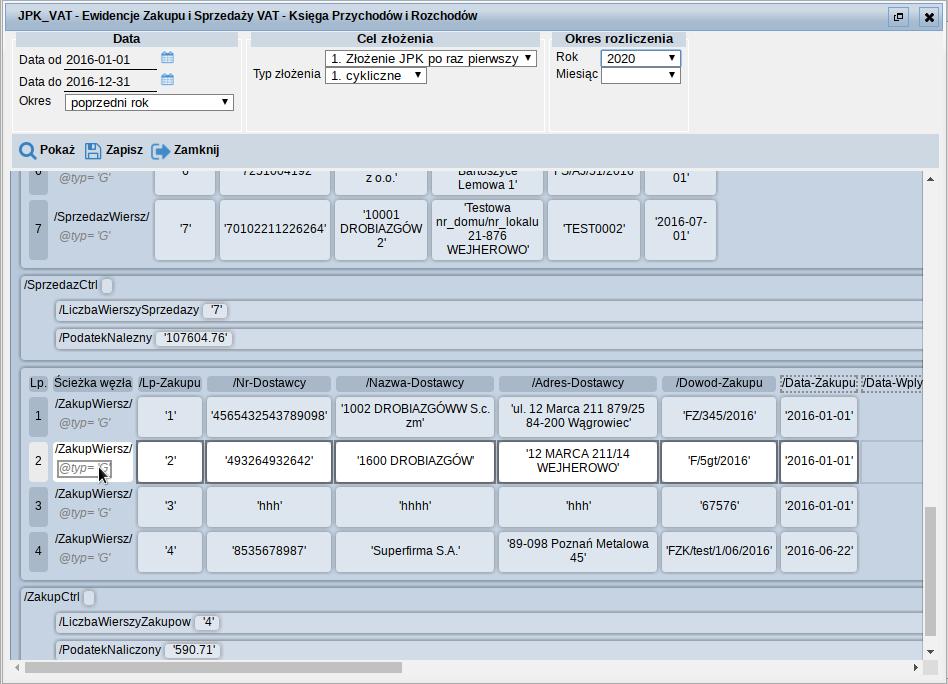Click the vertical scrollbar up arrow
Image resolution: width=948 pixels, height=684 pixels.
[930, 179]
